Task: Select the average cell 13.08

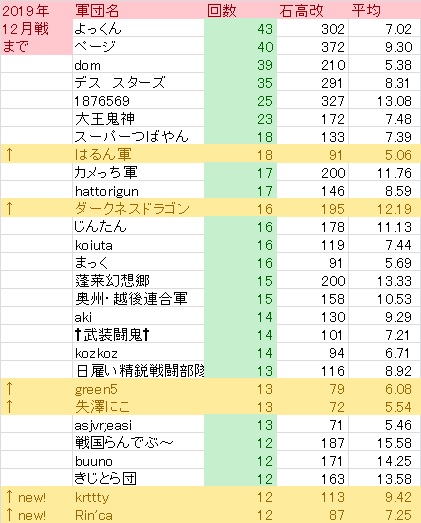Action: coord(384,100)
